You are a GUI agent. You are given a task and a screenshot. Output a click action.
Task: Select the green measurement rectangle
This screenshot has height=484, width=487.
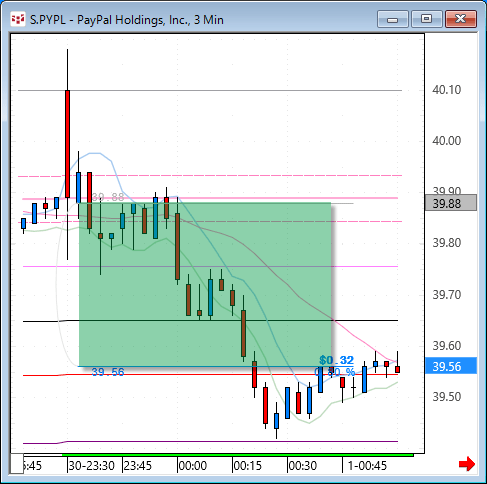pyautogui.click(x=205, y=284)
